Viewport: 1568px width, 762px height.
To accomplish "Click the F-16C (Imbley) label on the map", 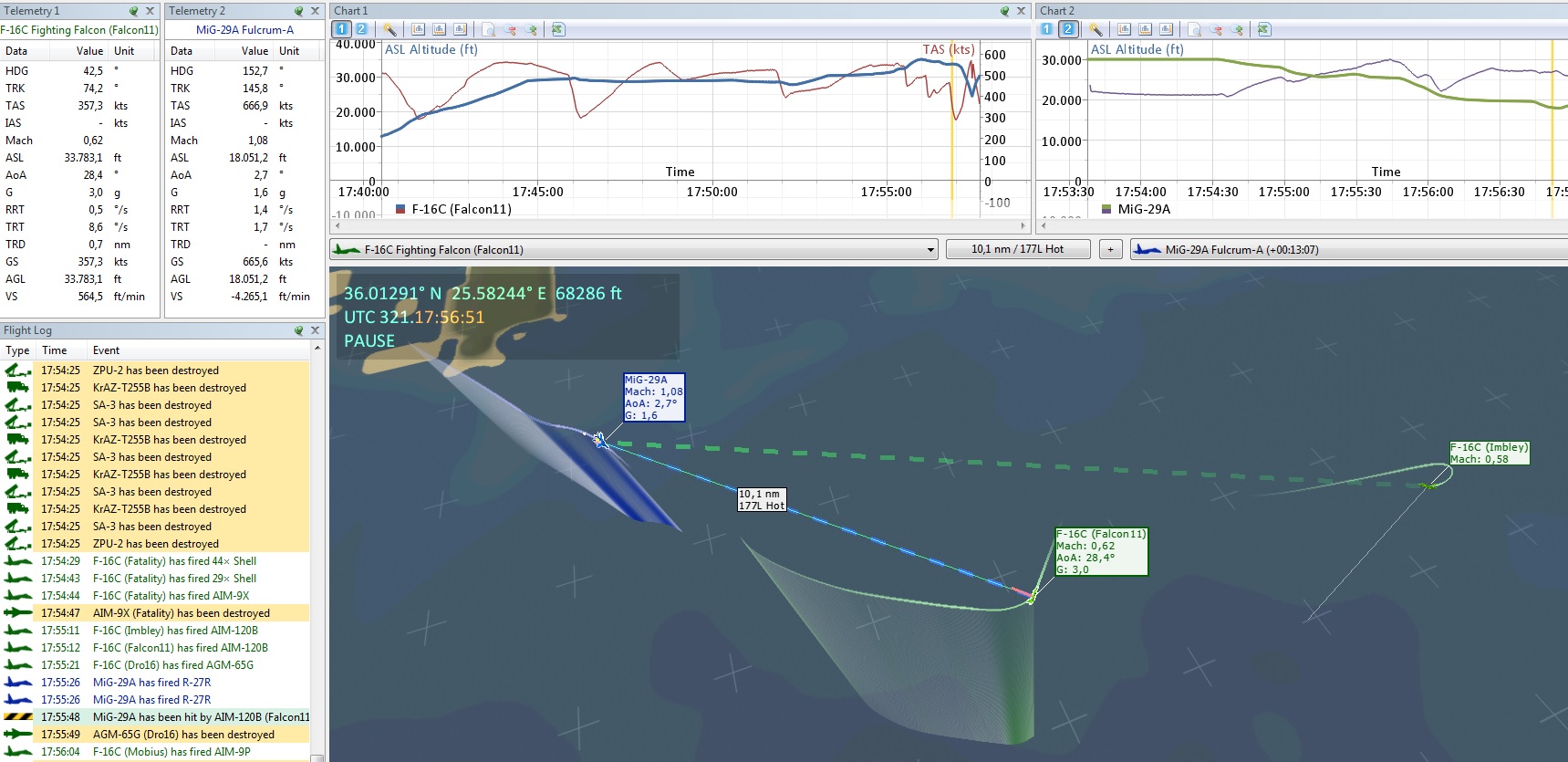I will (x=1489, y=453).
